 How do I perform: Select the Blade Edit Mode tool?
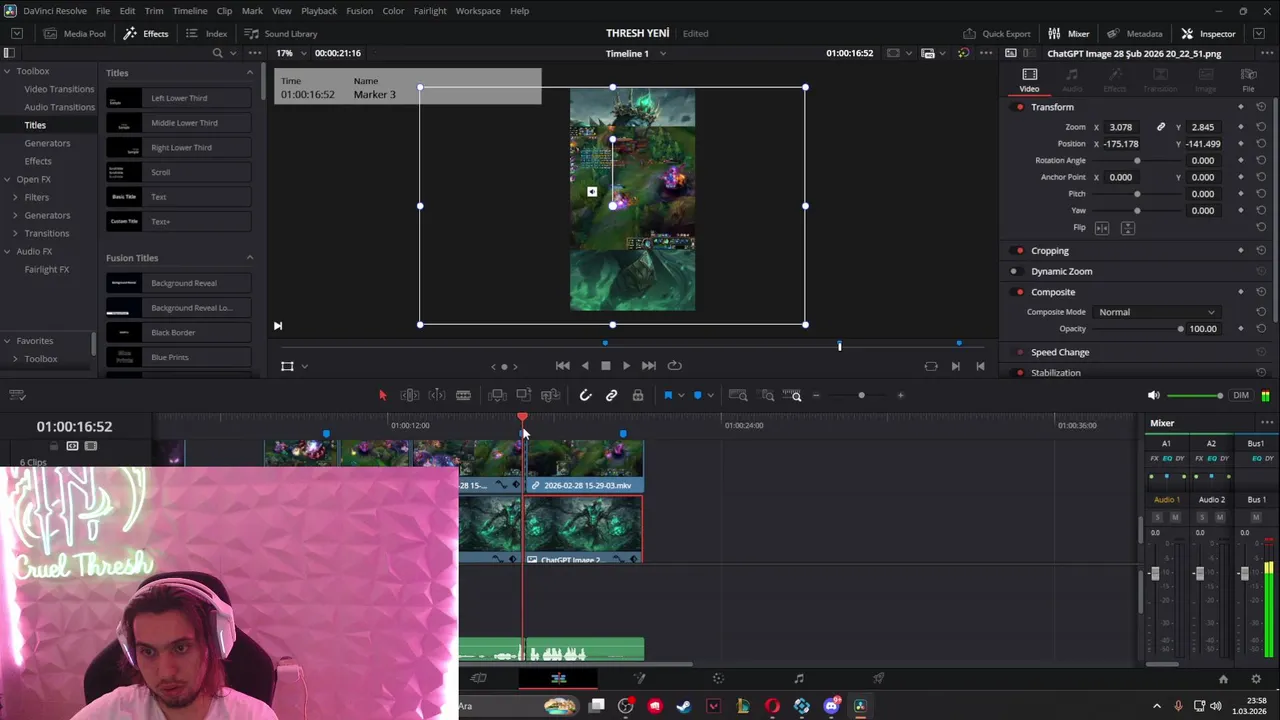[x=463, y=395]
